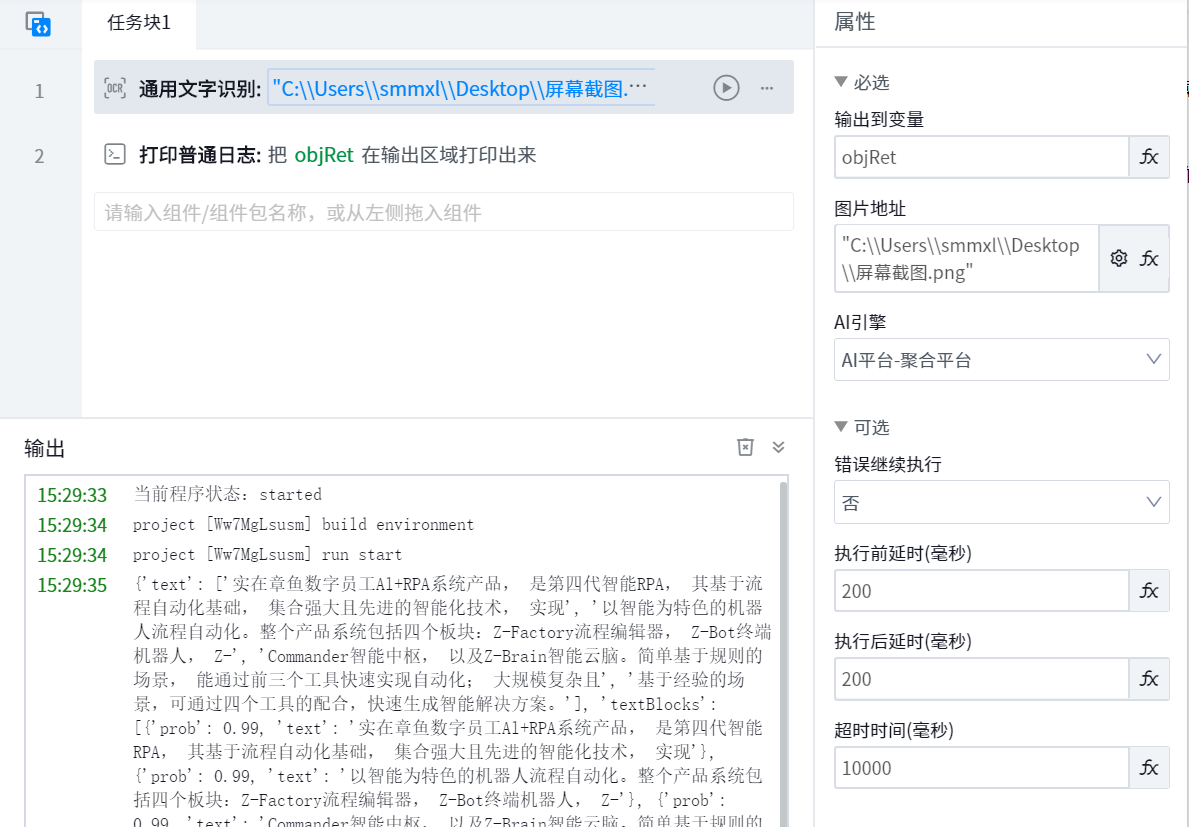Switch to the 任务块1 tab
The width and height of the screenshot is (1189, 827).
[x=139, y=24]
